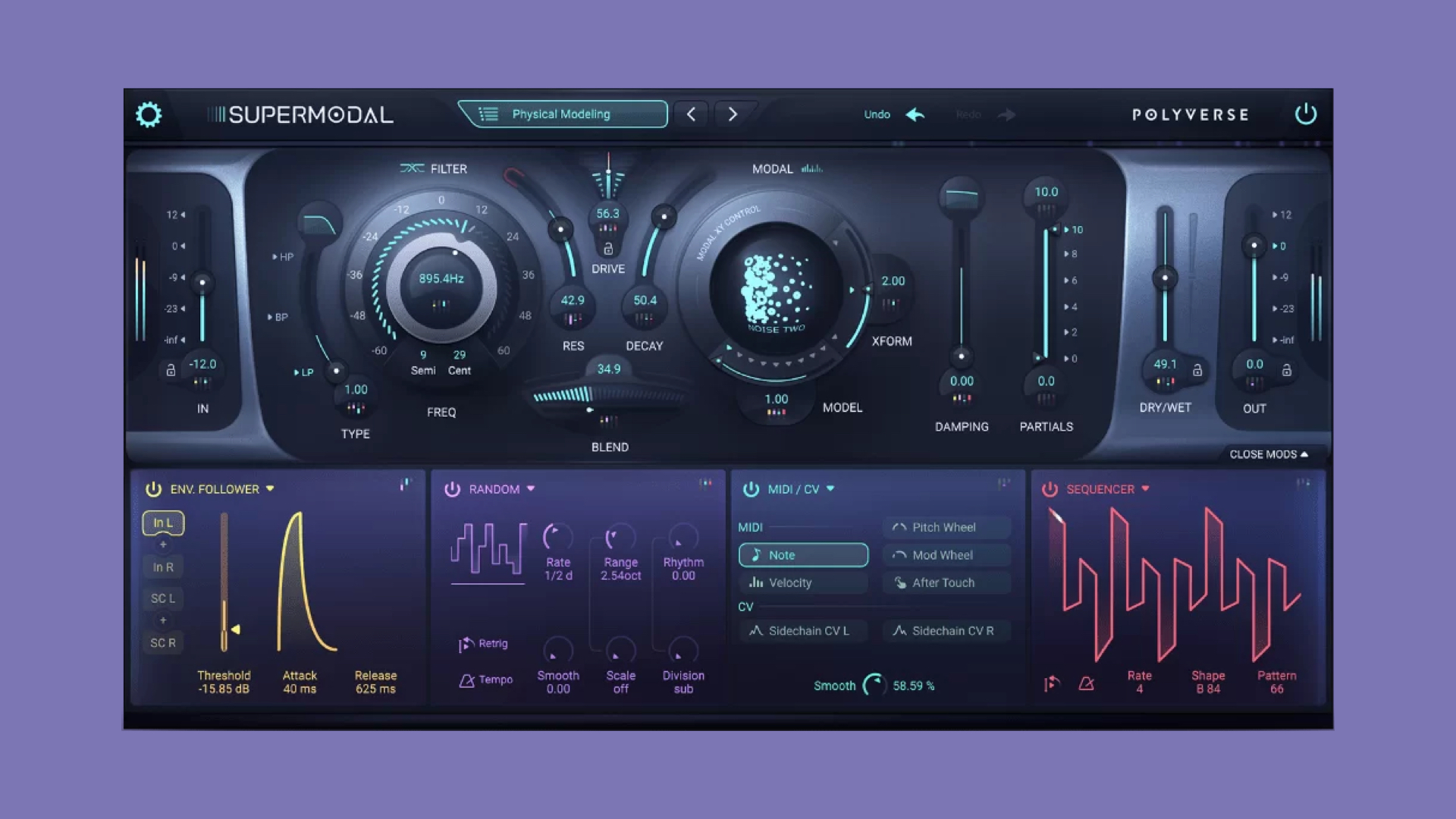Click the Random Rhythm knob
The image size is (1456, 819).
coord(682,537)
